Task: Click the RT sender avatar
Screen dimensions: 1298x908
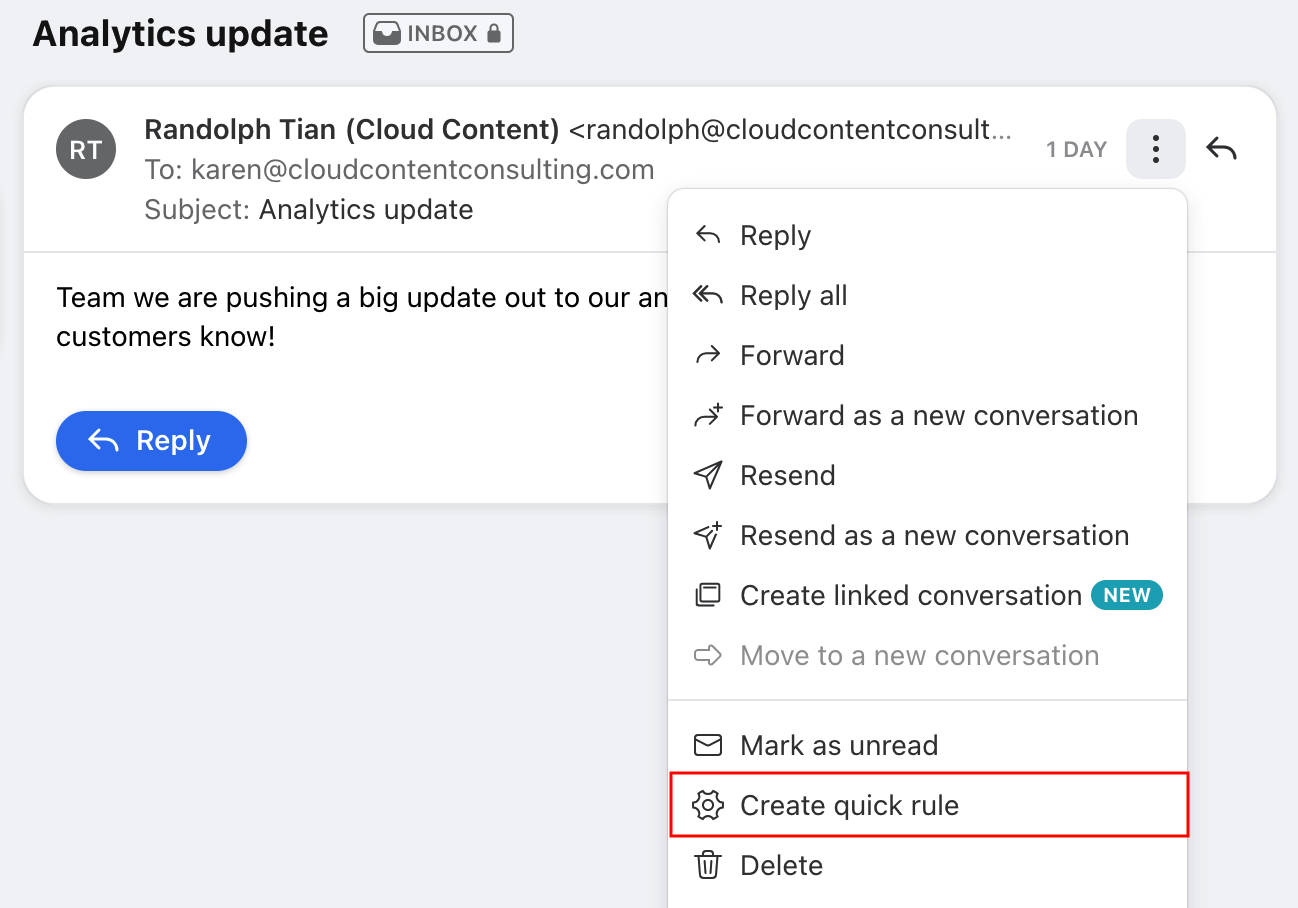Action: point(86,148)
